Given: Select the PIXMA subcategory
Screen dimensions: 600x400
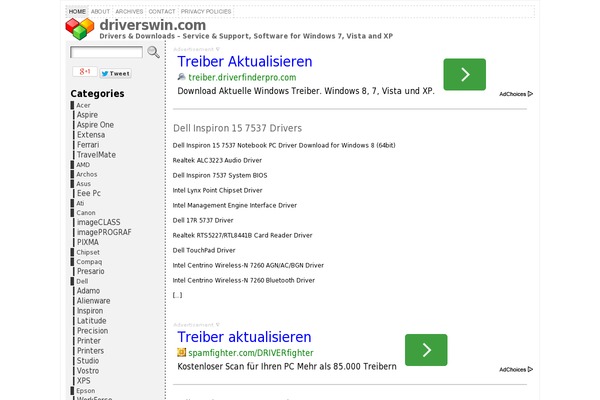Looking at the screenshot, I should click(88, 242).
